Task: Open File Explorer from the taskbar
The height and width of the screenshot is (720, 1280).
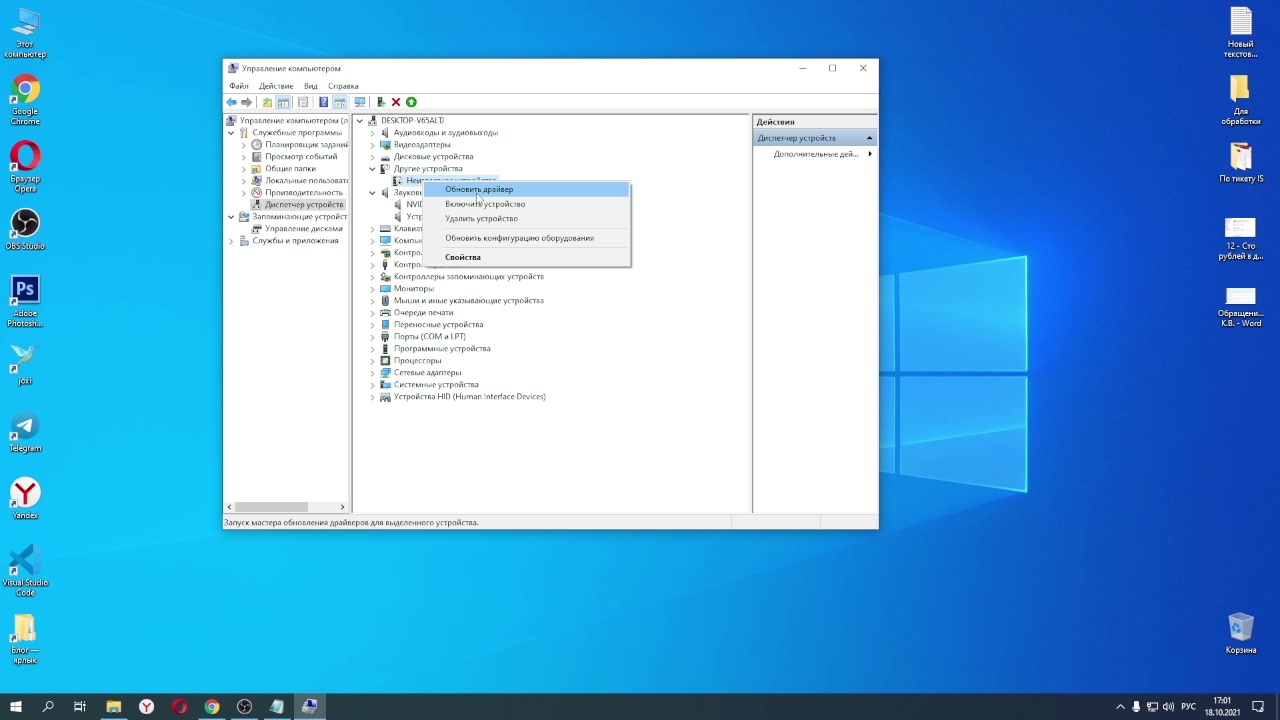Action: tap(113, 707)
